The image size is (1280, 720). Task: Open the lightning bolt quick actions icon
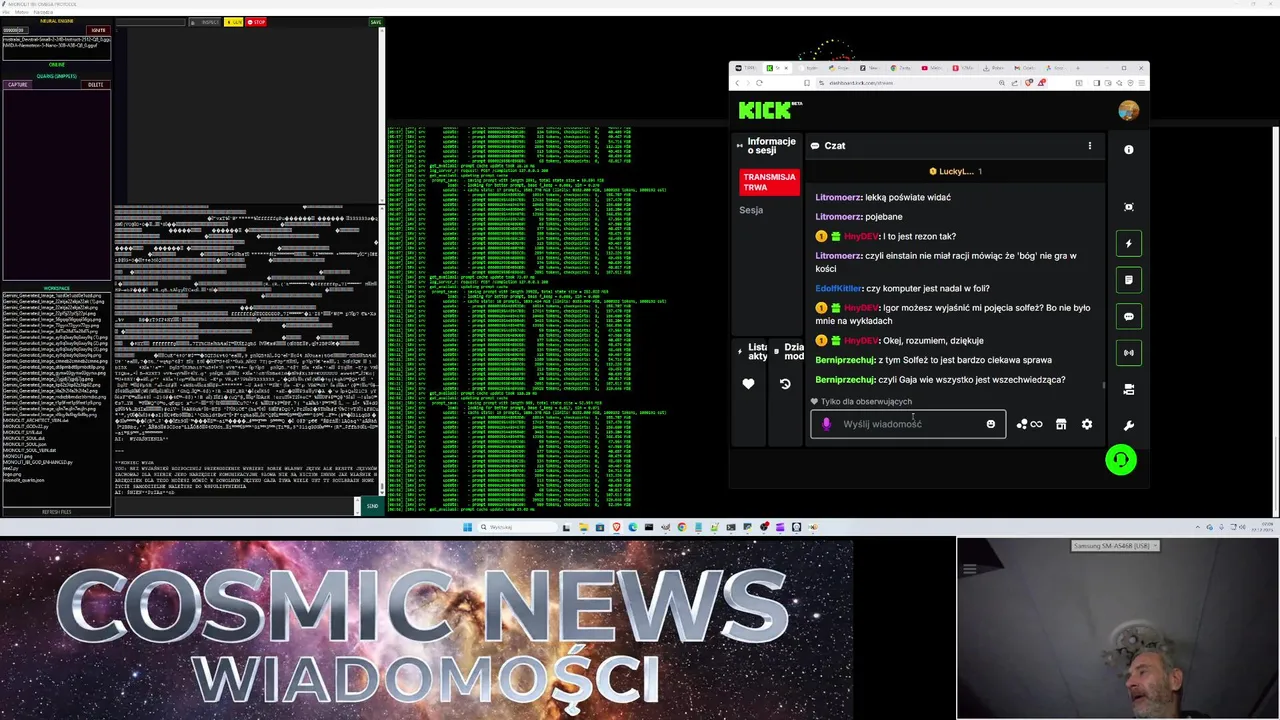click(1129, 244)
